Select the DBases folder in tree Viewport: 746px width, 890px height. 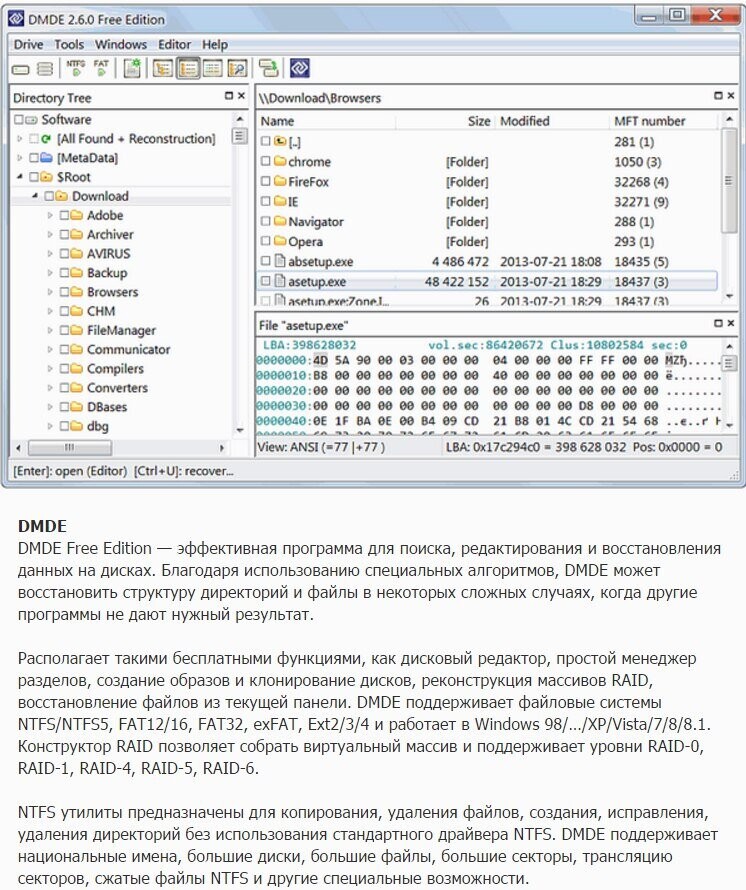107,407
